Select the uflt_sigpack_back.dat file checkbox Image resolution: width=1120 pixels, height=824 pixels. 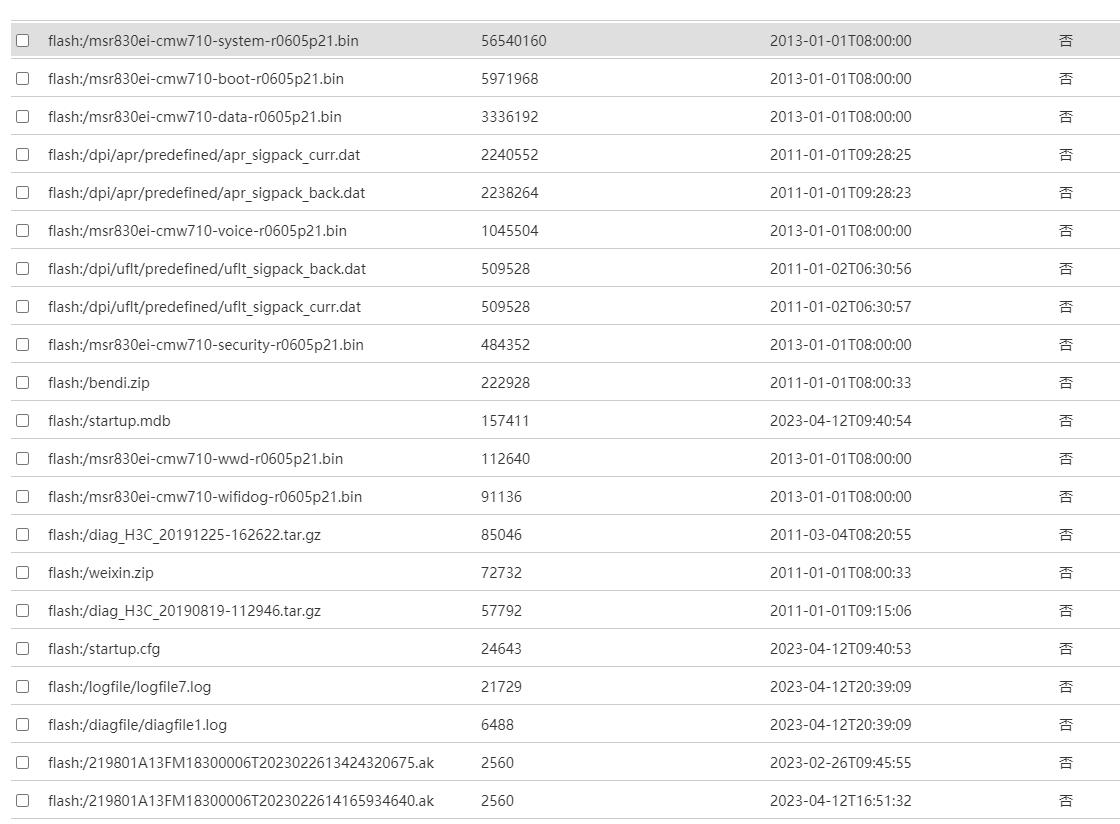point(23,269)
